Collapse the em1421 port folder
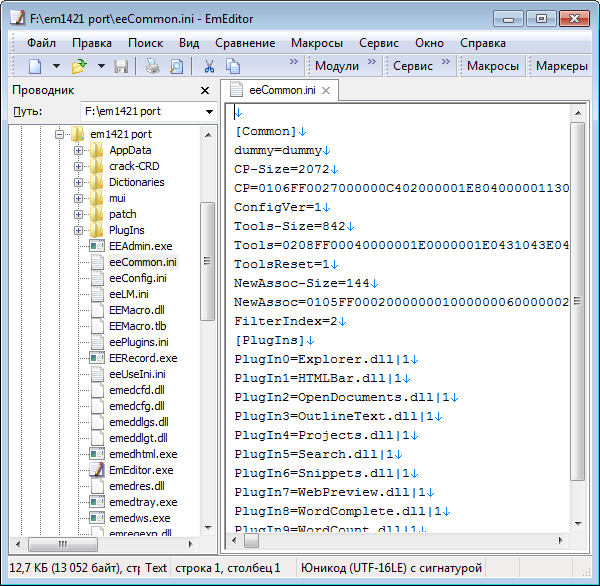This screenshot has width=600, height=586. [60, 134]
